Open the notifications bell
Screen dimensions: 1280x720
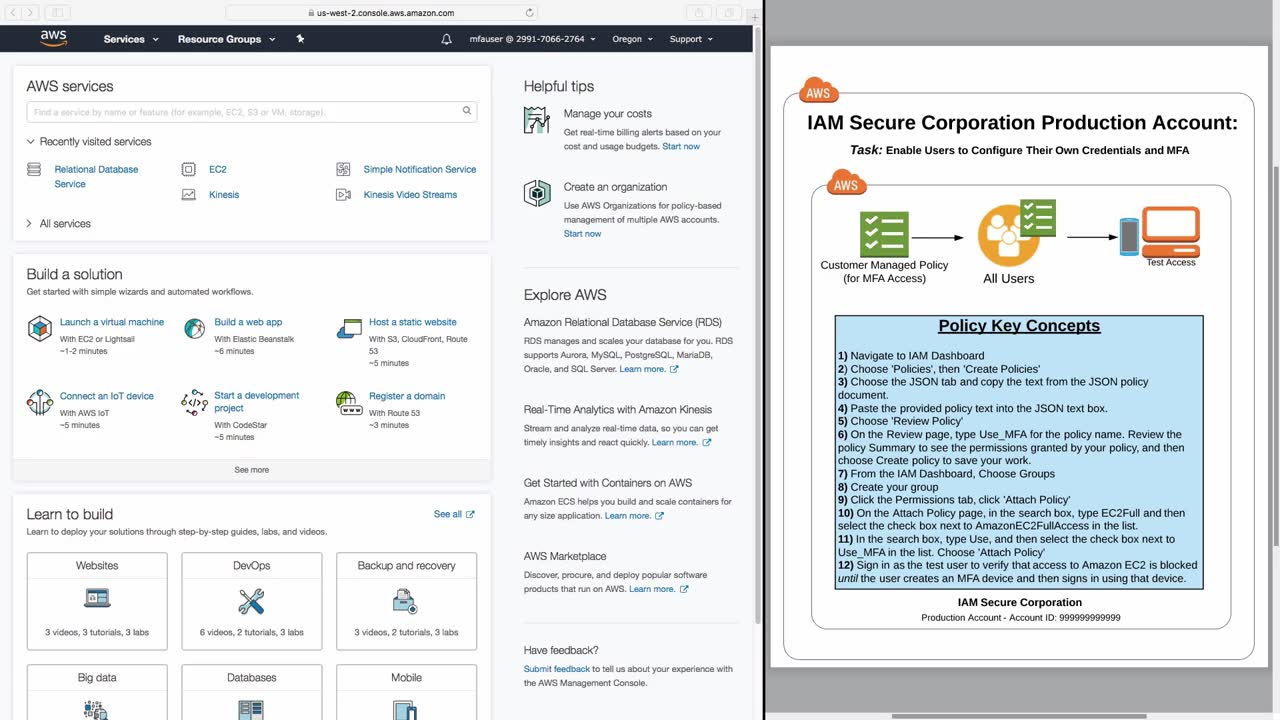pyautogui.click(x=446, y=39)
